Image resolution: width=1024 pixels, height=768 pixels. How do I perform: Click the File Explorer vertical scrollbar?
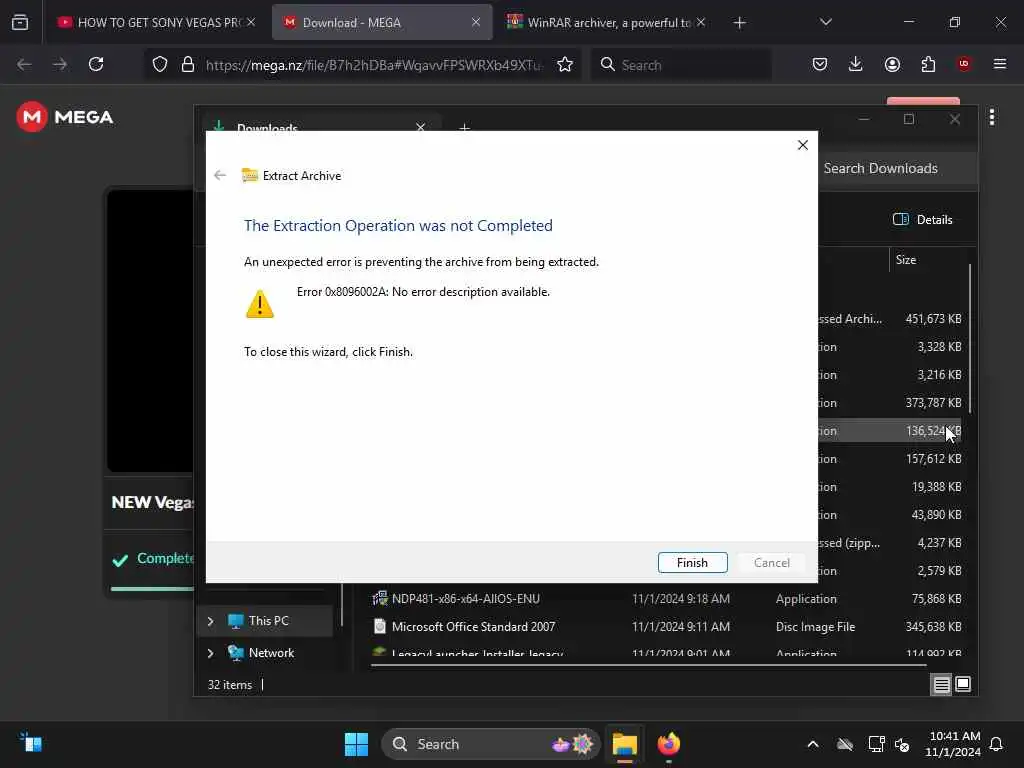[x=970, y=338]
